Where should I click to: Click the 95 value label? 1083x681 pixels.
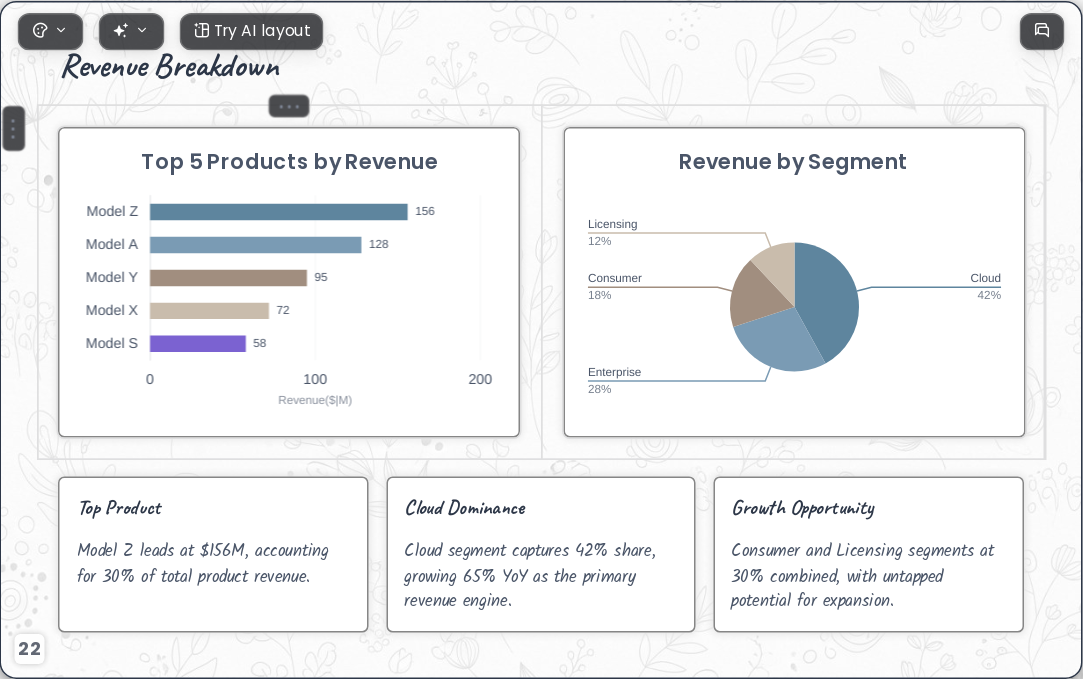320,278
